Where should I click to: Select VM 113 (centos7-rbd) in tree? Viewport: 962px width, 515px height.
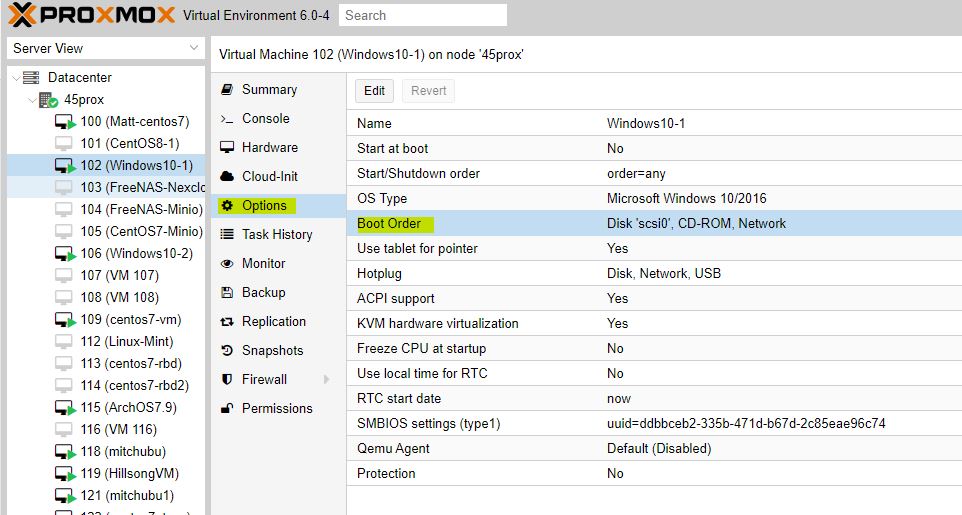(106, 363)
